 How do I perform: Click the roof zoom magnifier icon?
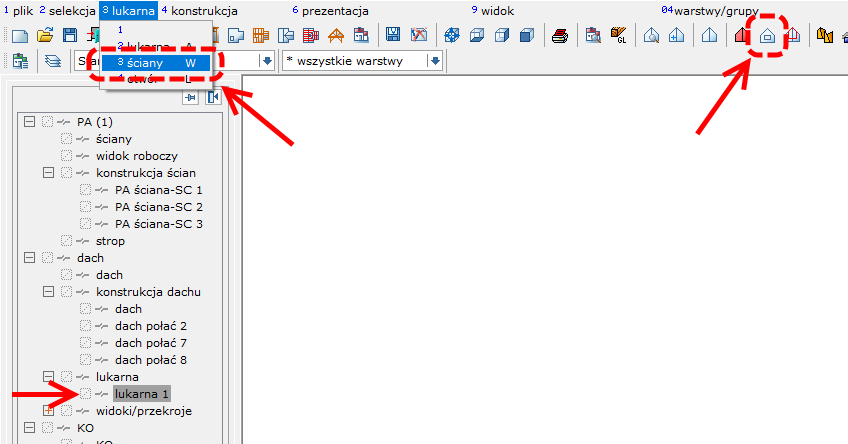[651, 37]
